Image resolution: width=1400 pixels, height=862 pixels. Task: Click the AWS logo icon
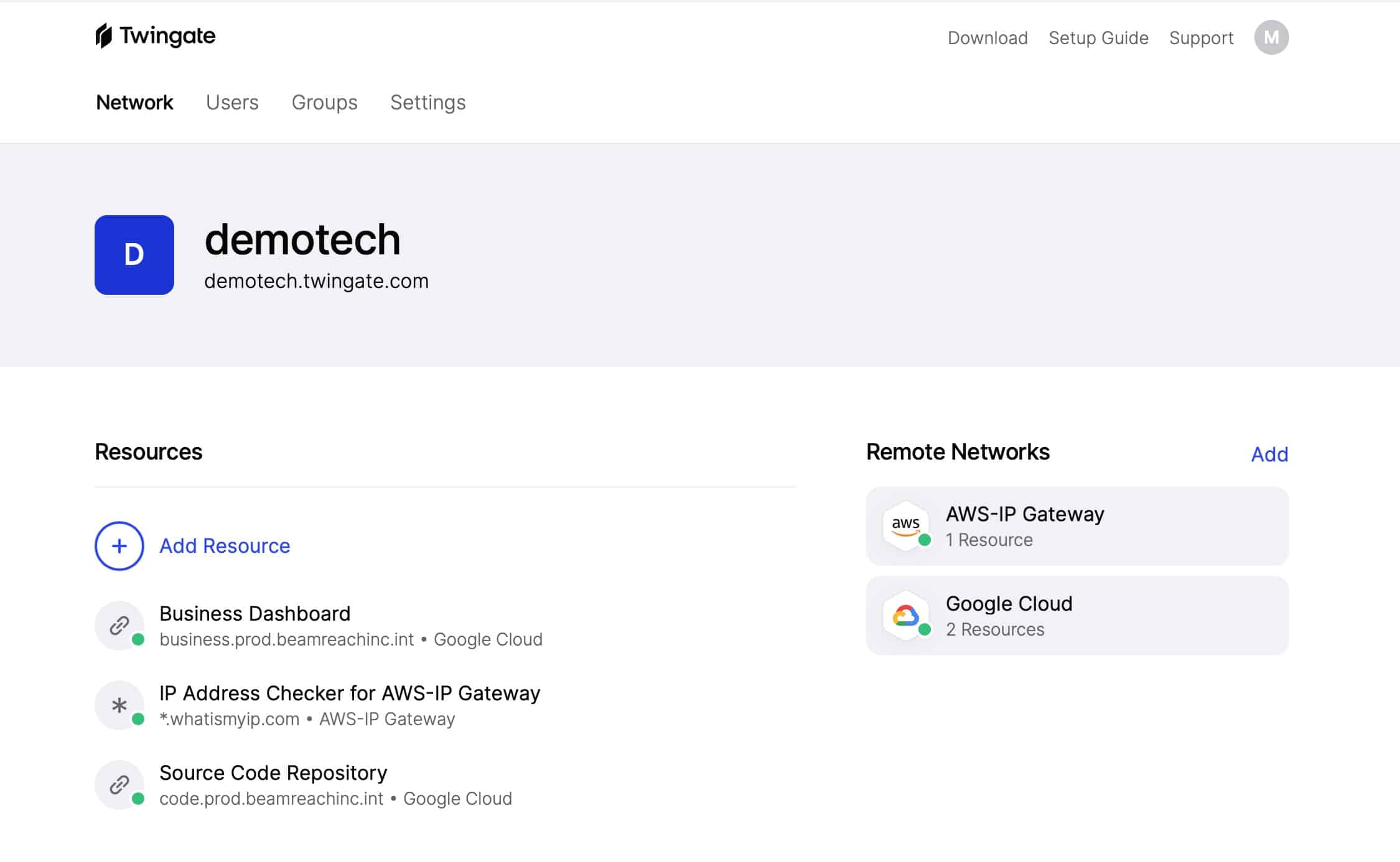(x=906, y=526)
